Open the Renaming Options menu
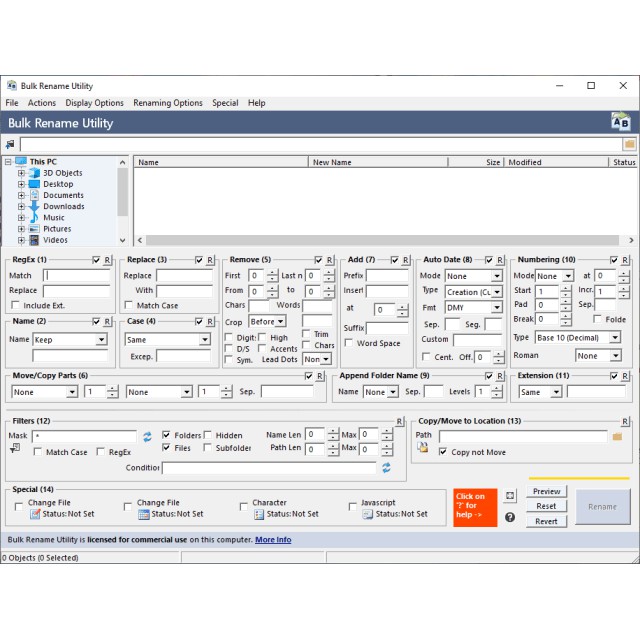The height and width of the screenshot is (640, 640). 167,103
